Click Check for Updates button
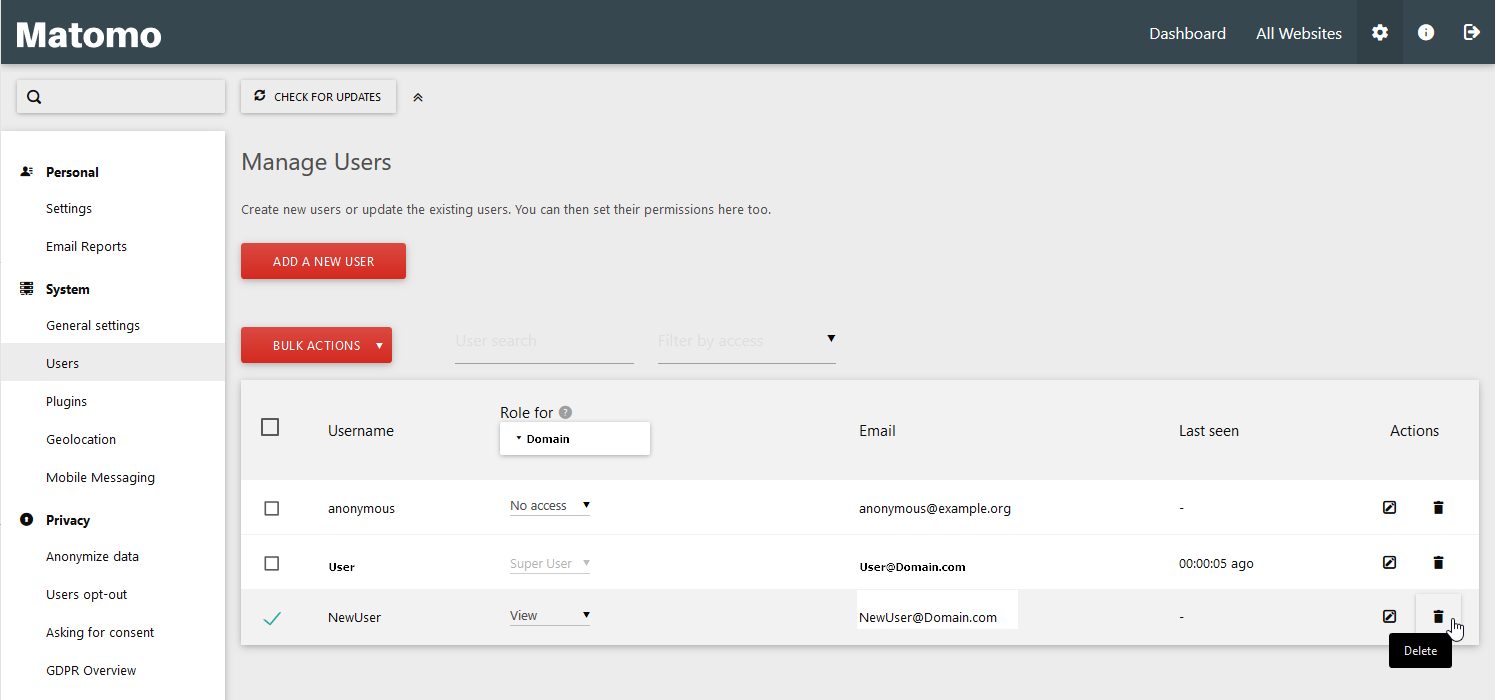This screenshot has height=700, width=1496. point(318,97)
